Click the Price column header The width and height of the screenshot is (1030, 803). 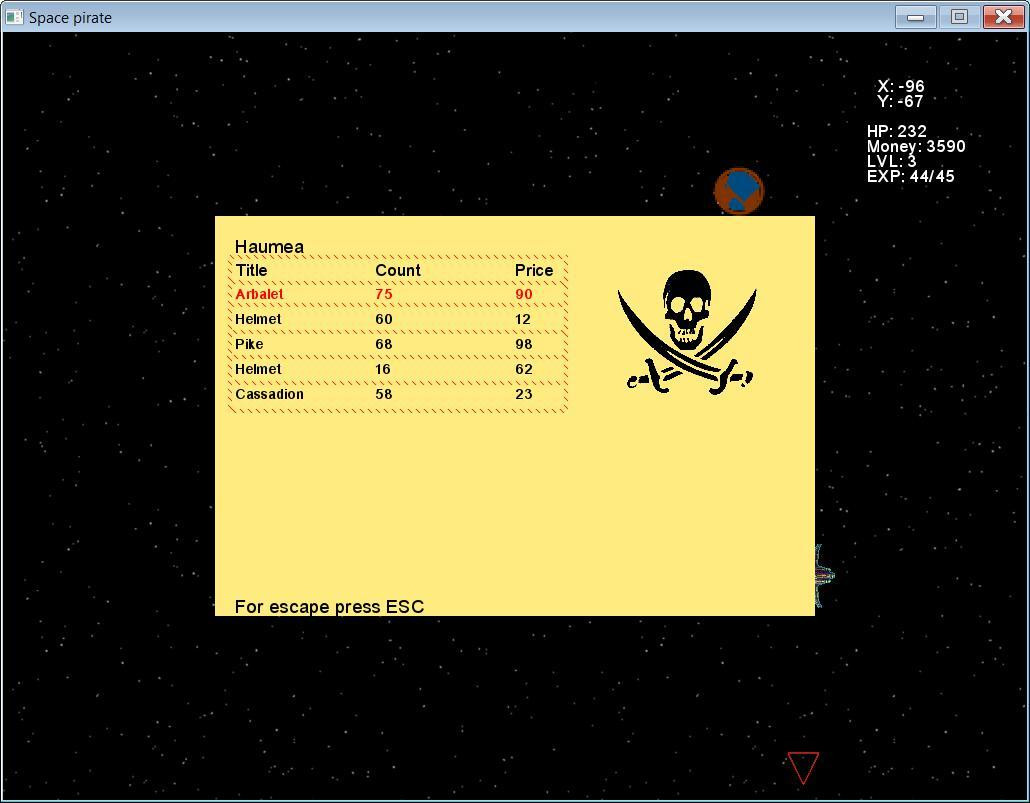coord(534,270)
